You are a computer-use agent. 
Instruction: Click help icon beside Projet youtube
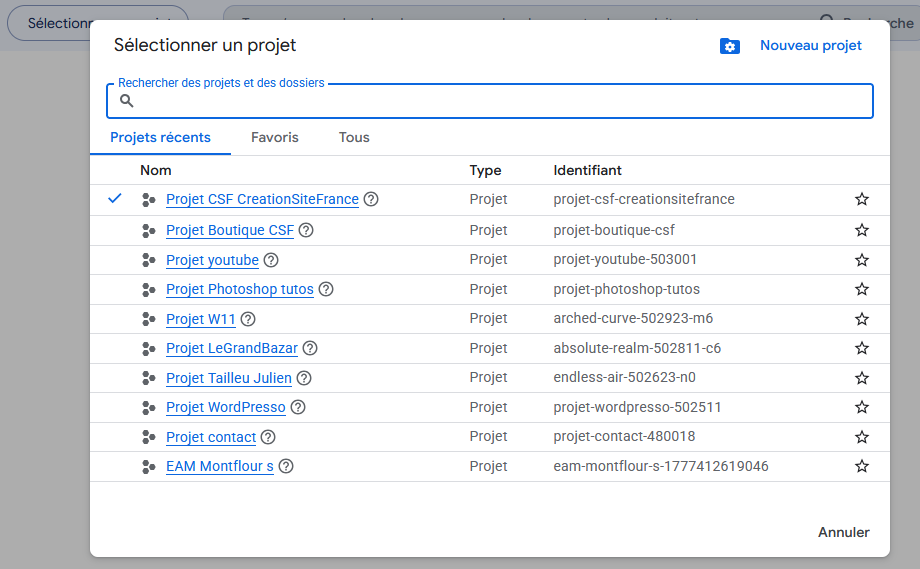click(270, 260)
